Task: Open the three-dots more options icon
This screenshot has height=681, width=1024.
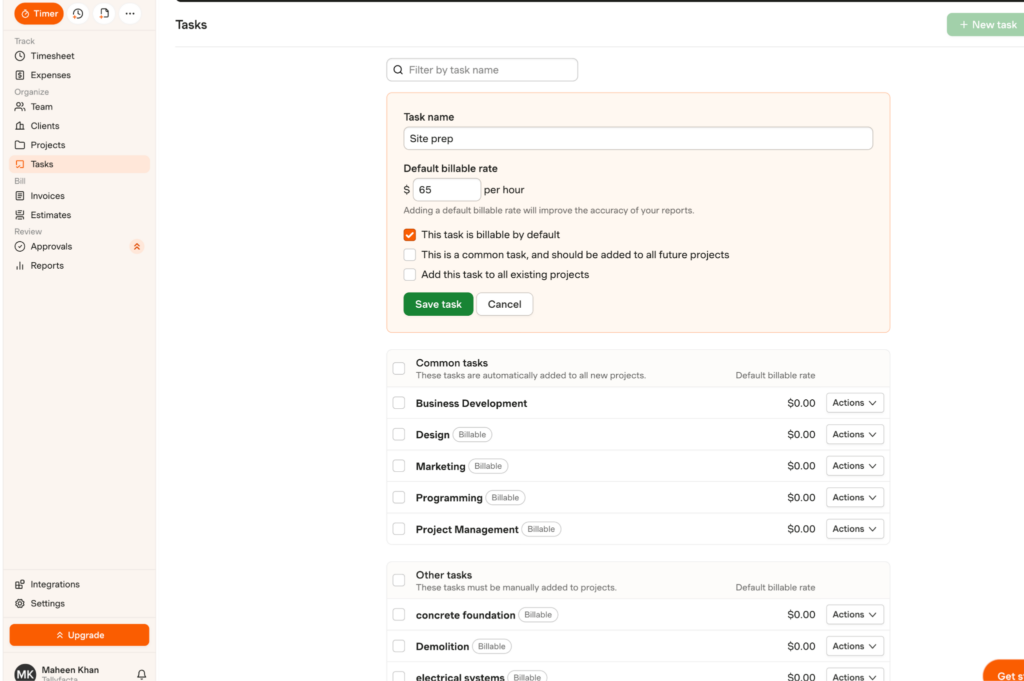Action: click(x=130, y=13)
